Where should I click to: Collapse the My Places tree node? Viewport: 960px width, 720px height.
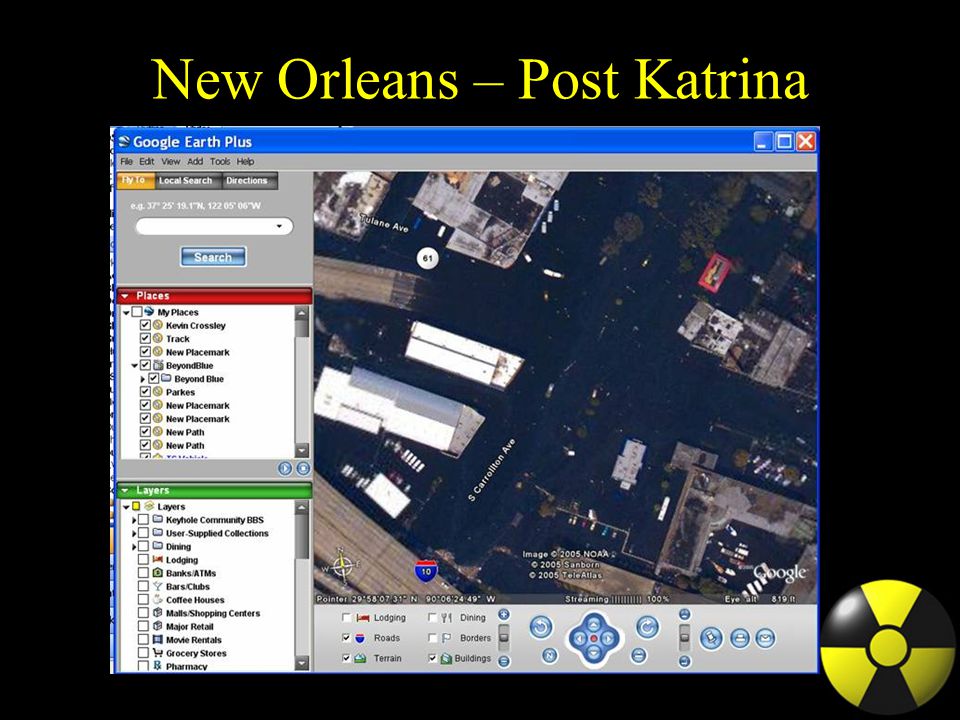point(126,312)
